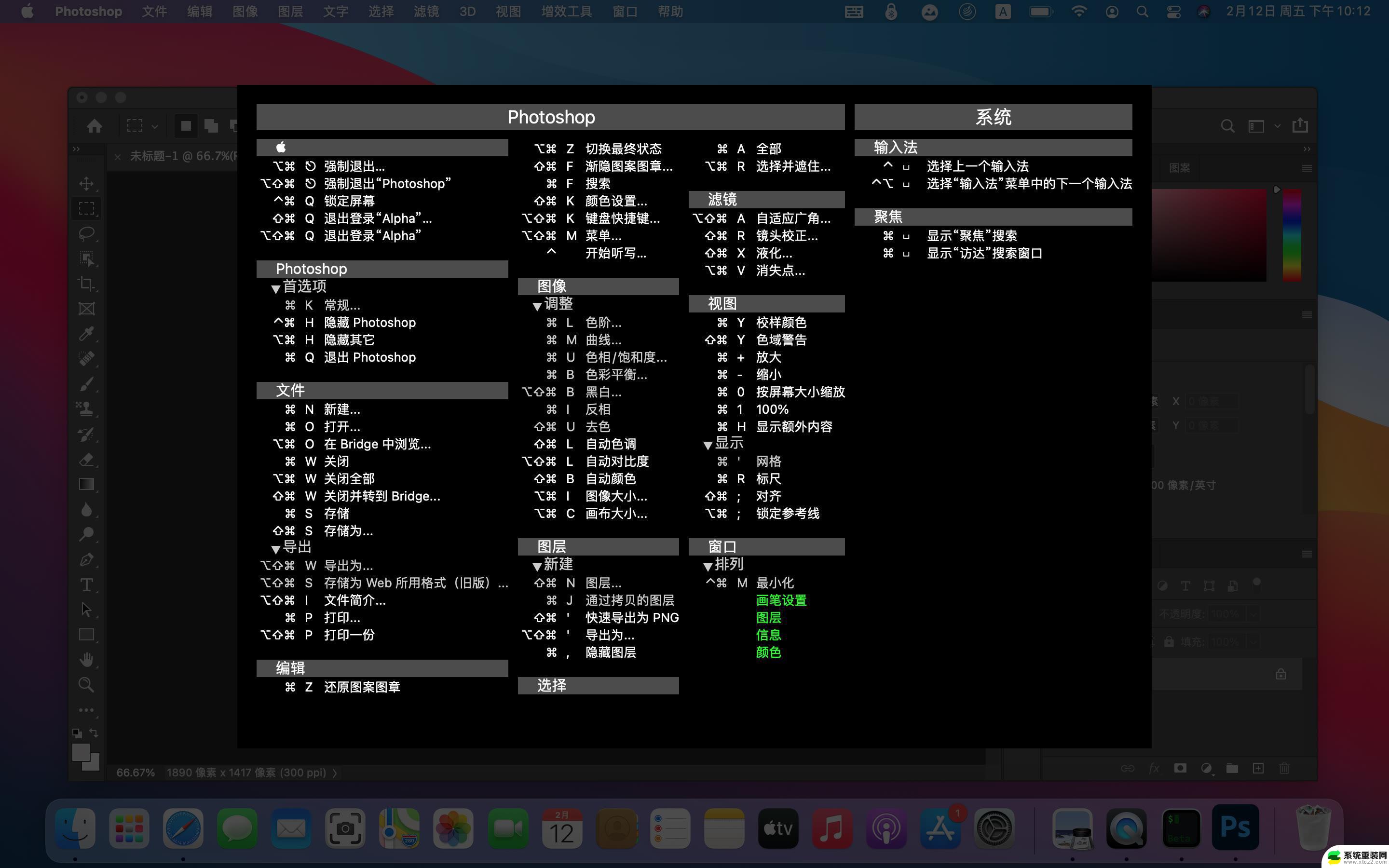Select the Type tool
The width and height of the screenshot is (1389, 868).
tap(86, 585)
